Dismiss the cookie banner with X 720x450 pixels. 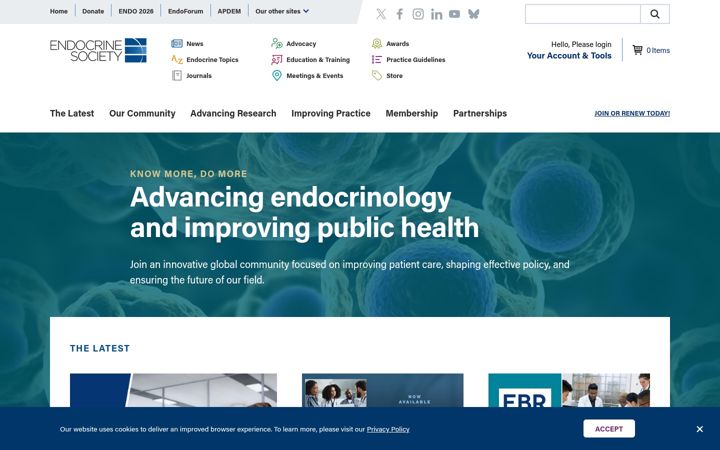point(699,429)
